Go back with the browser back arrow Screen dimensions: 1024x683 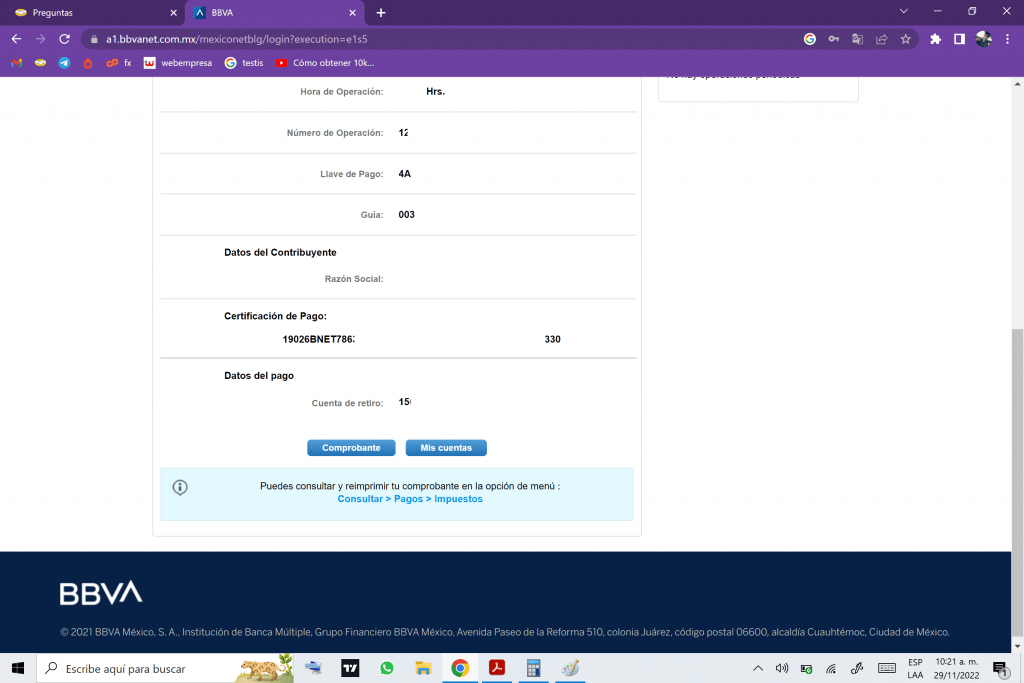click(16, 39)
